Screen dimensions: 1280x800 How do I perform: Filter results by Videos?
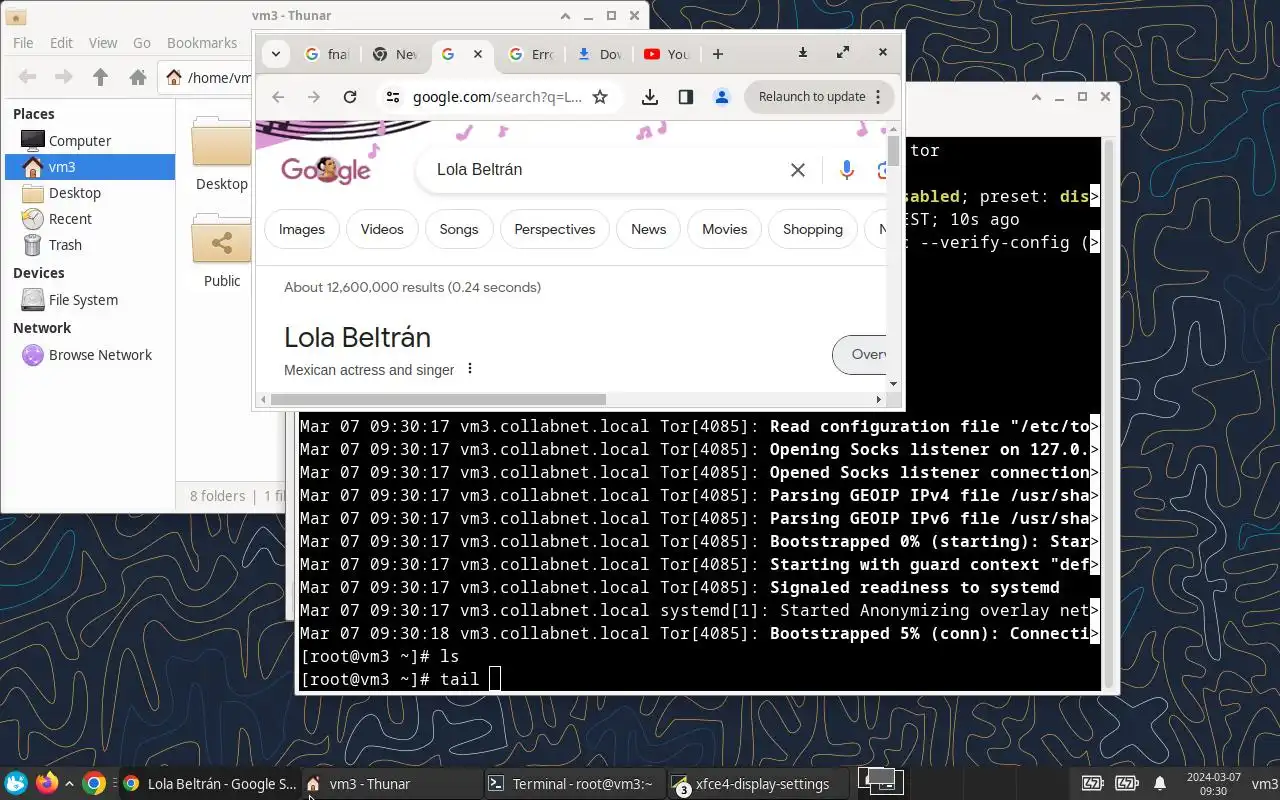382,229
